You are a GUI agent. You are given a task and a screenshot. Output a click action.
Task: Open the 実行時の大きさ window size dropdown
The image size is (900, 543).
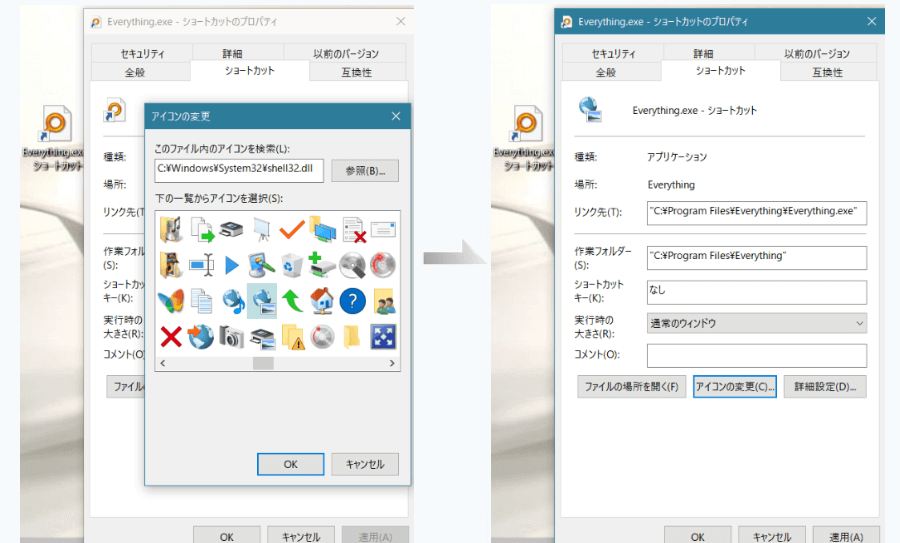pyautogui.click(x=757, y=323)
